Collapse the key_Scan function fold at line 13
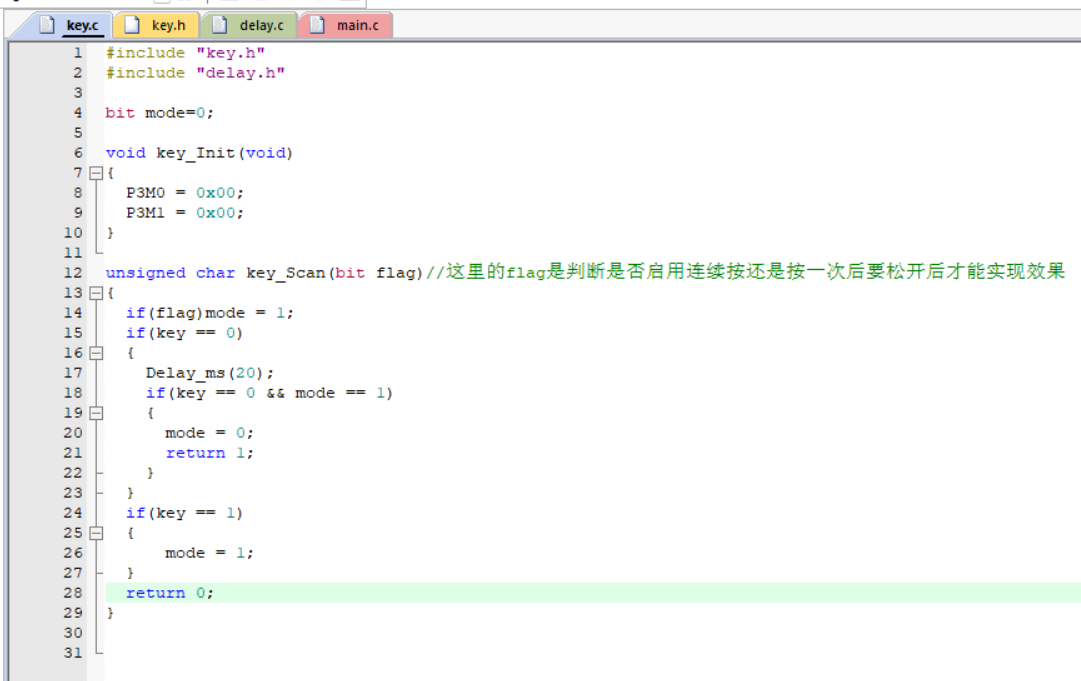 pos(96,293)
